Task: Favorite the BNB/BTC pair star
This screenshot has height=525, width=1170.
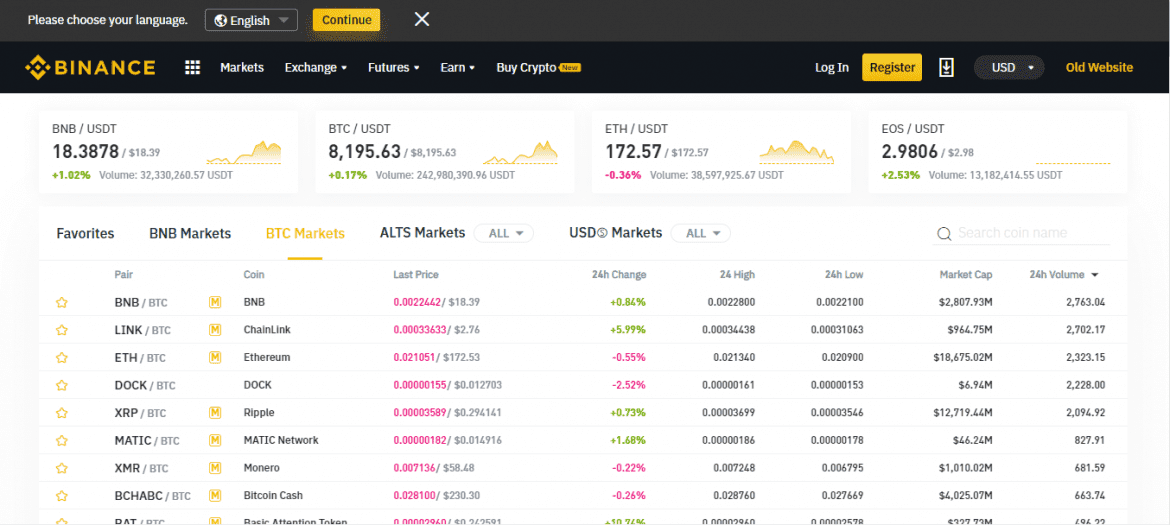Action: (x=62, y=302)
